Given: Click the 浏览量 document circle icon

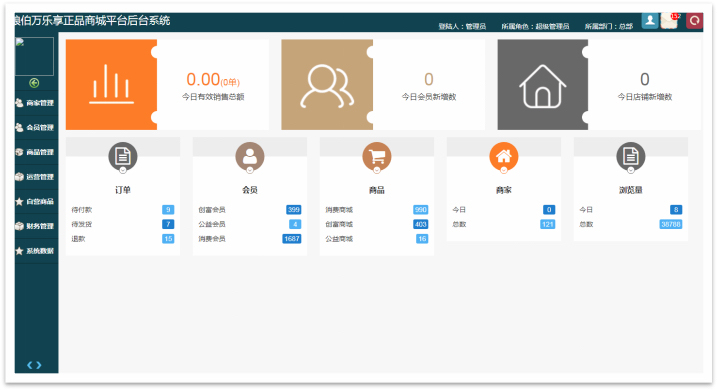Looking at the screenshot, I should (x=631, y=156).
